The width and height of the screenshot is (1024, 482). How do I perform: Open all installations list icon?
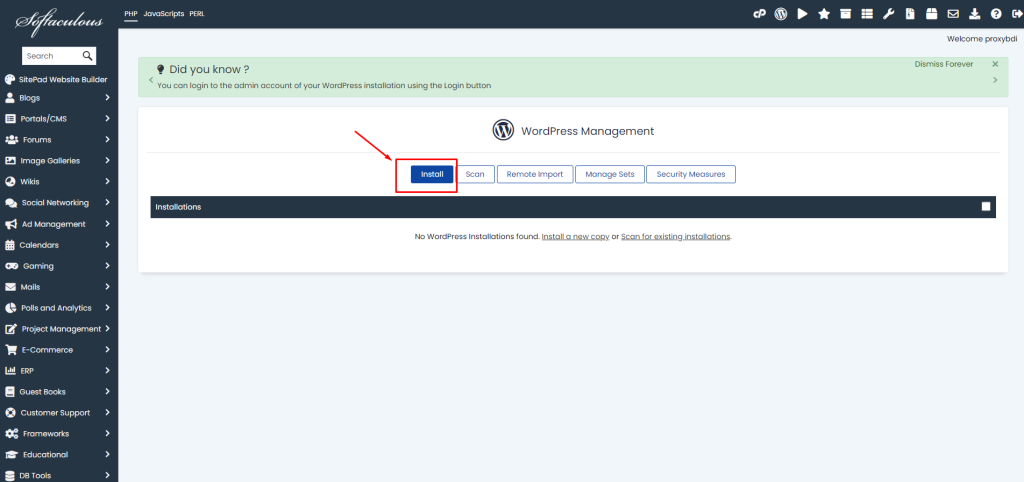(867, 14)
